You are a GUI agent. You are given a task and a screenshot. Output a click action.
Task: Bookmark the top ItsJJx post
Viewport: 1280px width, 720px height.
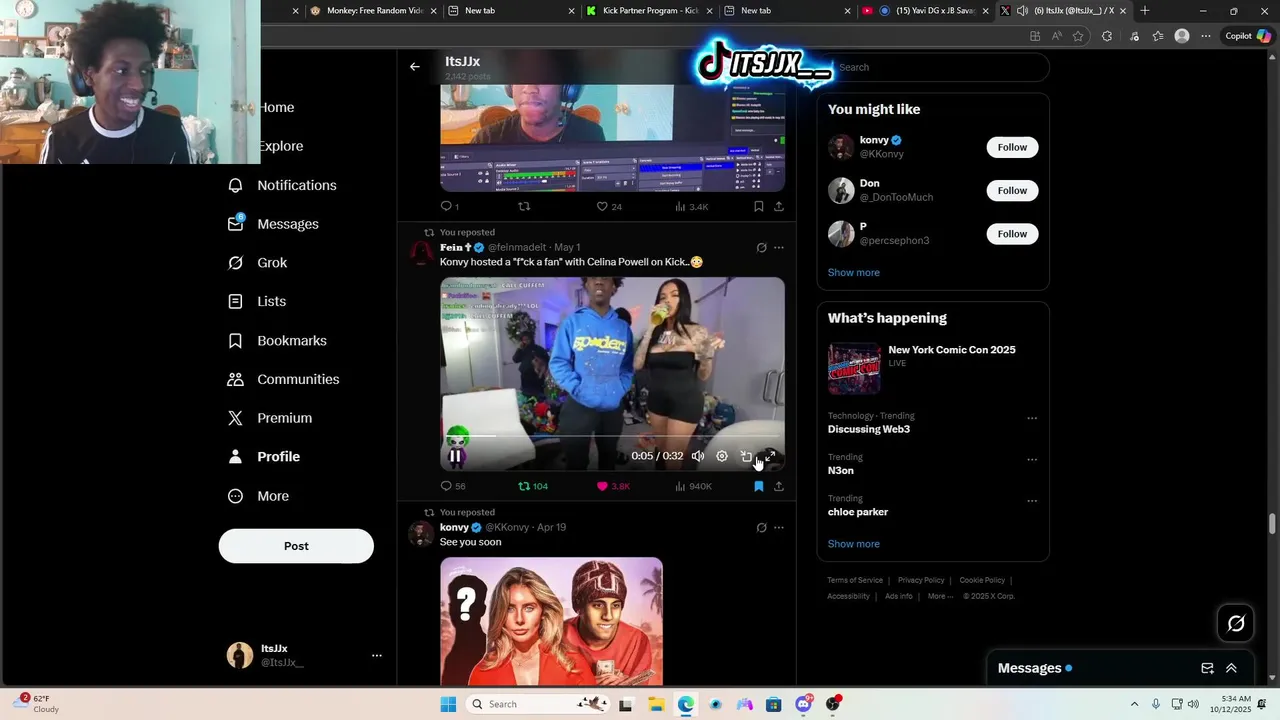click(x=758, y=206)
